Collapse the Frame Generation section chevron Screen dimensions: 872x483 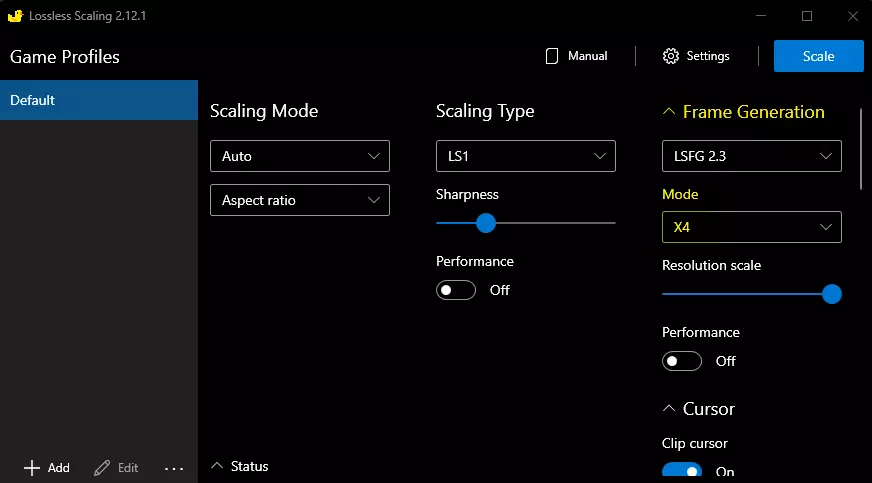tap(669, 112)
